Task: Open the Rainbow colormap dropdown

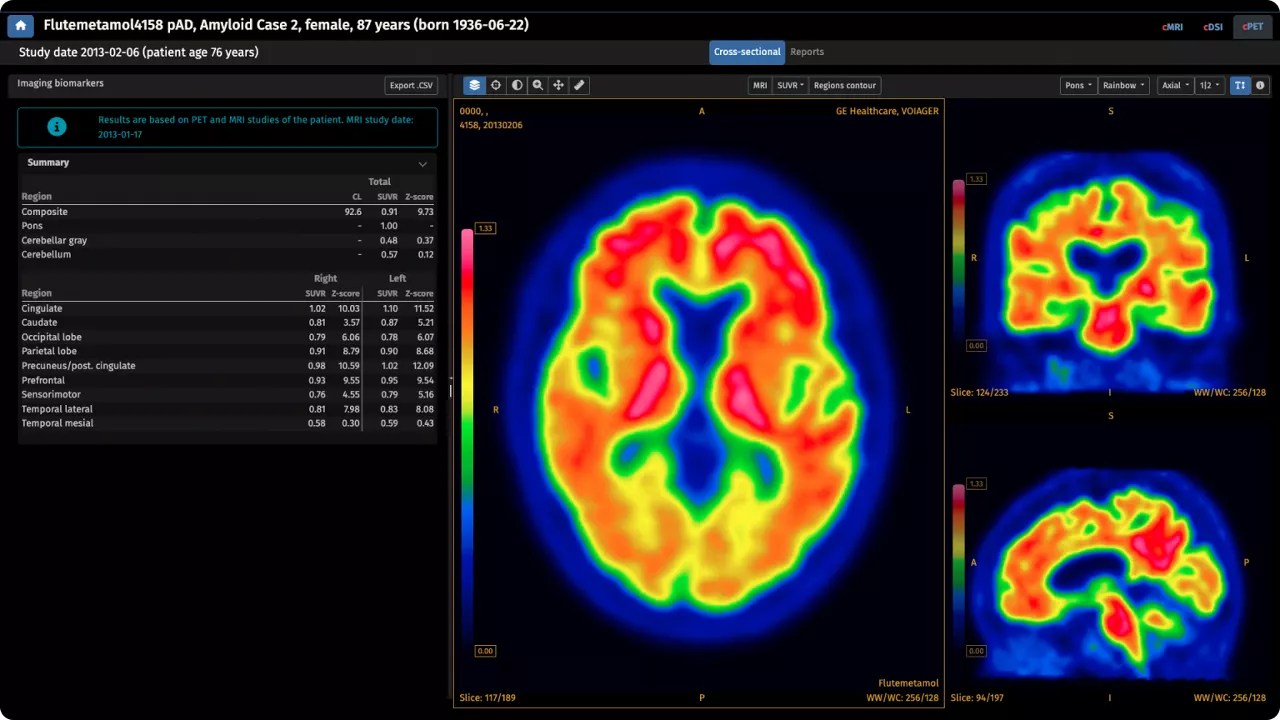Action: tap(1124, 85)
